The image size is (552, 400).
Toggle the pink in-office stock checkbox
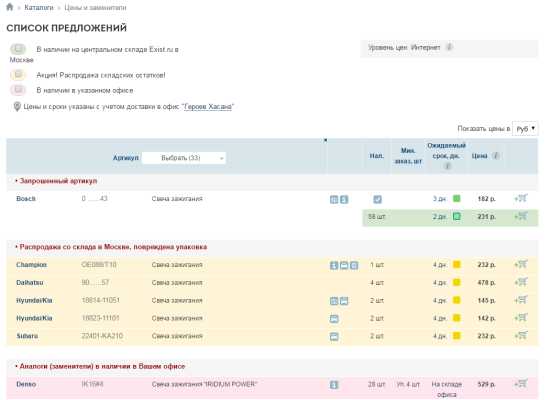(x=18, y=89)
